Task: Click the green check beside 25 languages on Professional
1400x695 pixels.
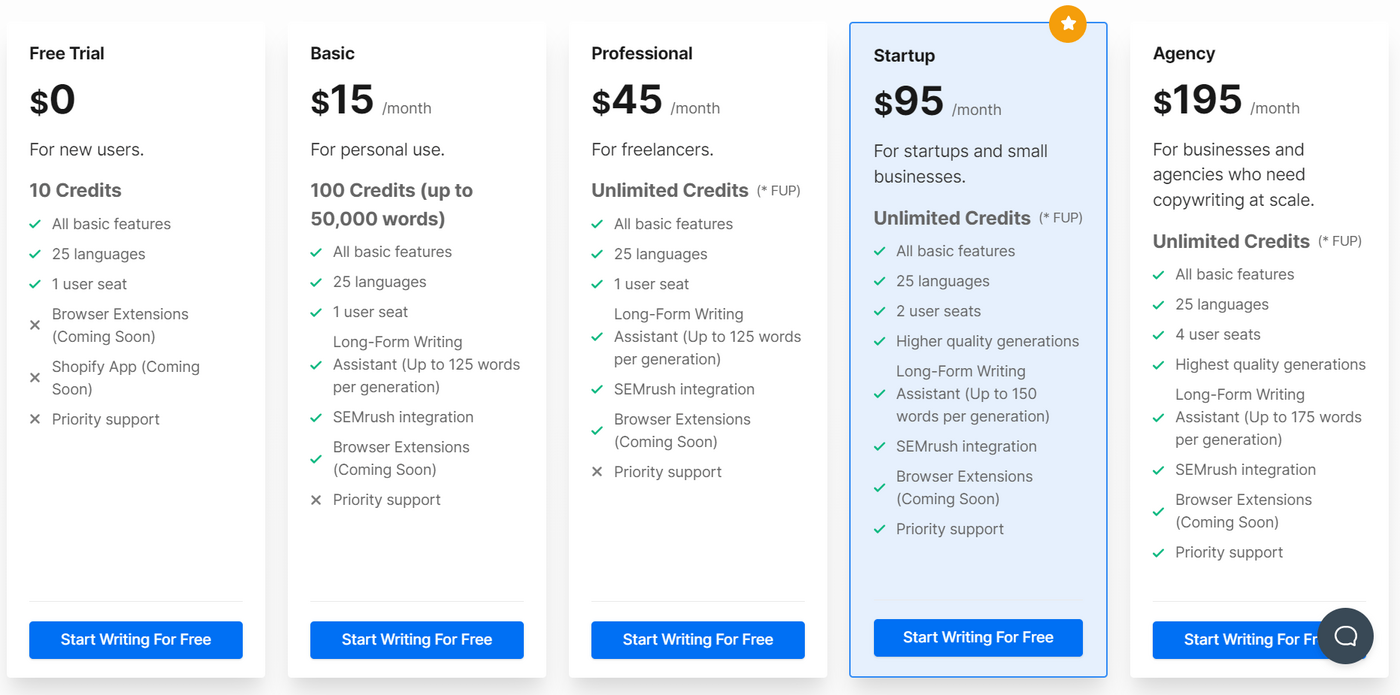Action: pos(597,254)
